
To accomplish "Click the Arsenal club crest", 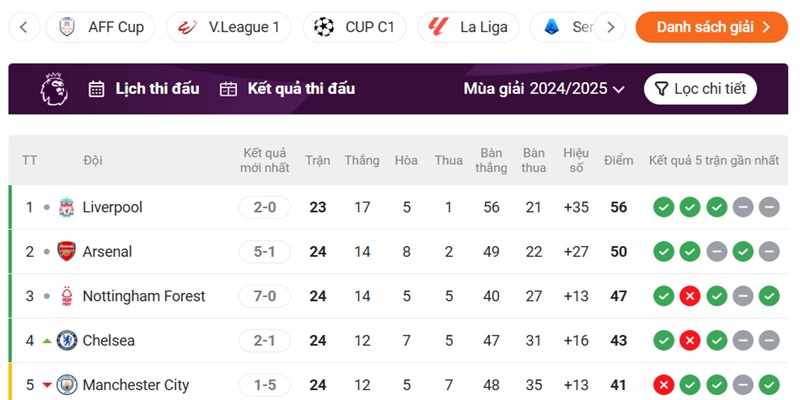I will point(66,252).
